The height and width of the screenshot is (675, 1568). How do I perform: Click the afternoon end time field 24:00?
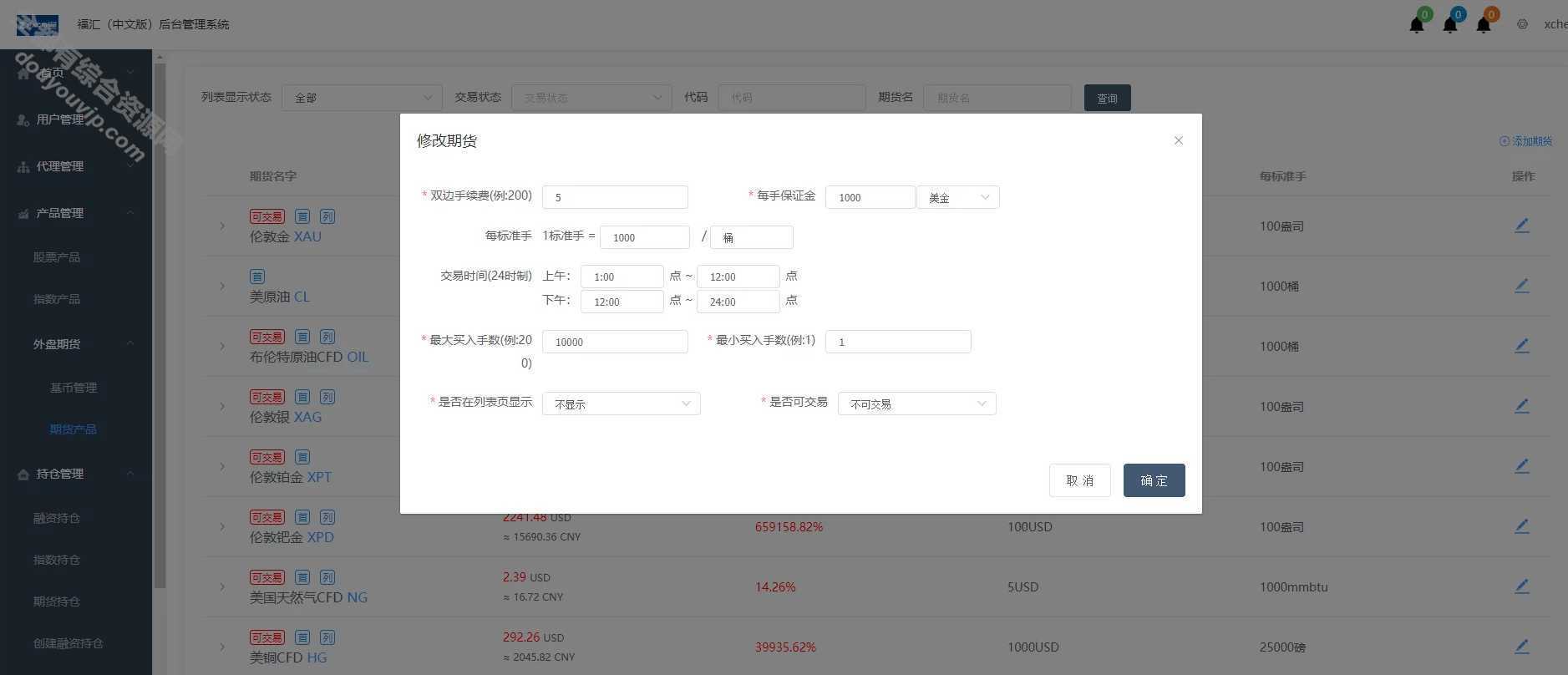pos(738,302)
